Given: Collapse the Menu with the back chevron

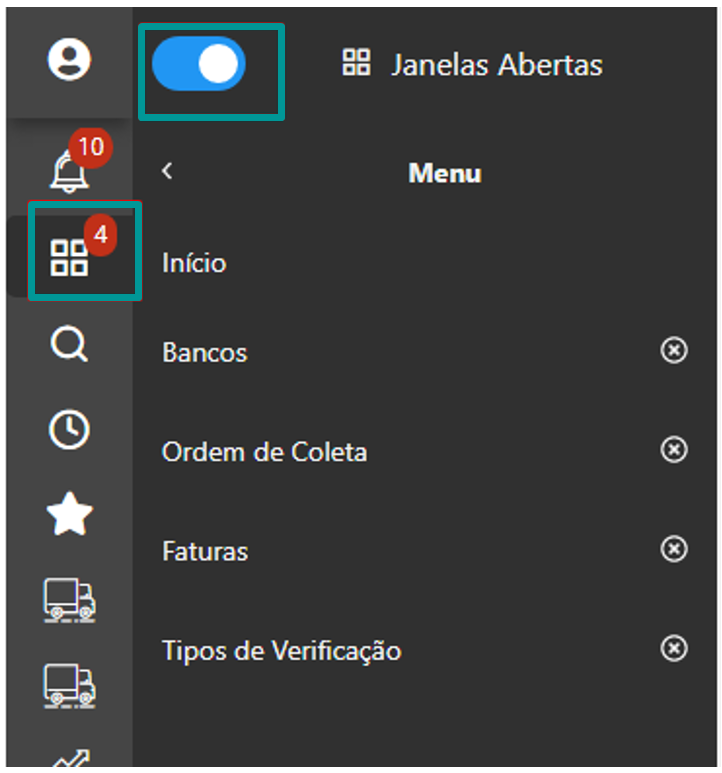Looking at the screenshot, I should [x=167, y=171].
